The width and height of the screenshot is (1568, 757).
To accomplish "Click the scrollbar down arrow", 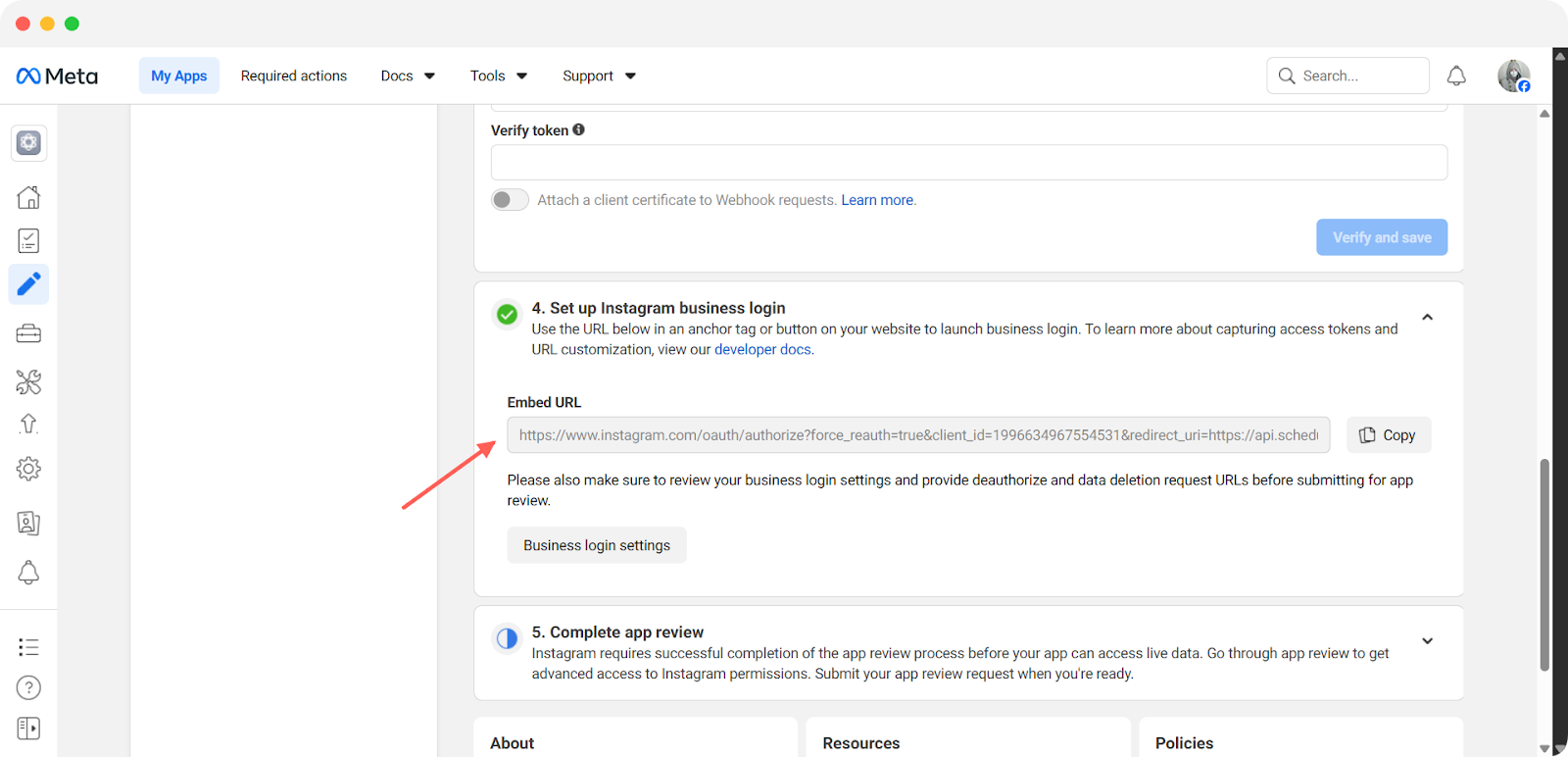I will pyautogui.click(x=1544, y=748).
